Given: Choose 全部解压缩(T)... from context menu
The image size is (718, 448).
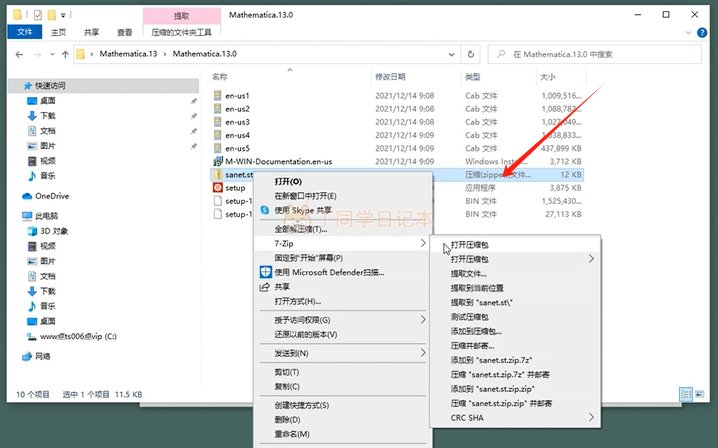Looking at the screenshot, I should (x=300, y=228).
